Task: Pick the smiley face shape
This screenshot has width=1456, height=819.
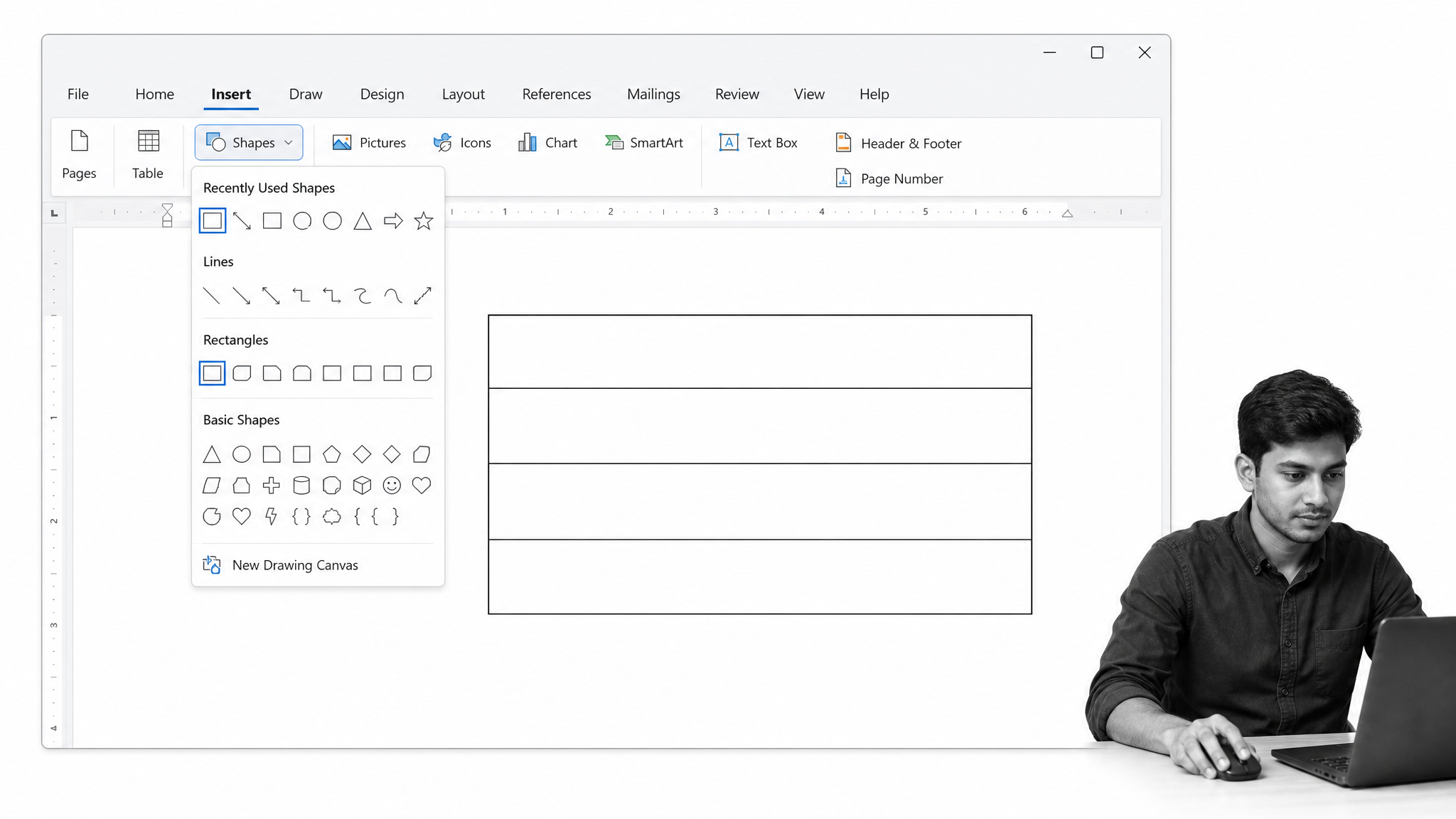Action: click(x=392, y=486)
